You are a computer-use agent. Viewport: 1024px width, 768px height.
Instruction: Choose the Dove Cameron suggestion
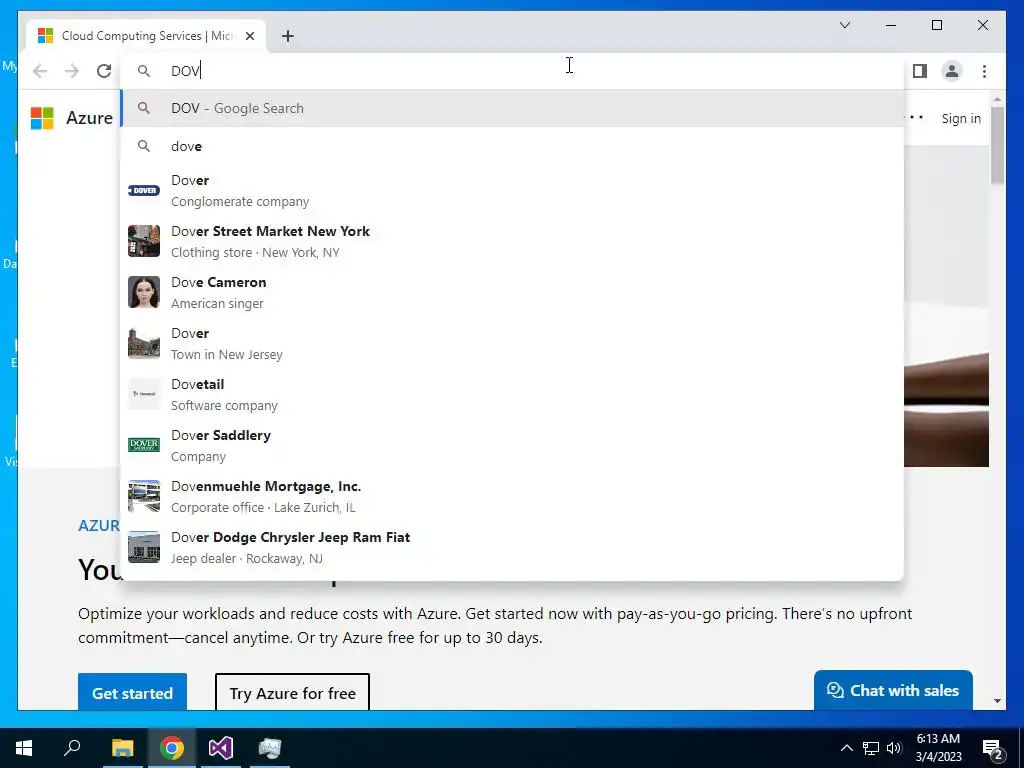pos(513,293)
